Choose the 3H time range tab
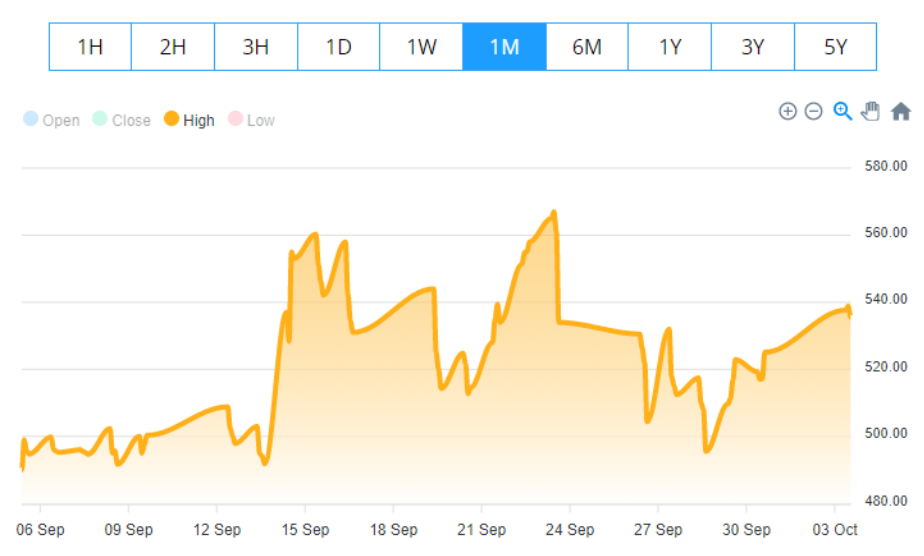The image size is (924, 556). coord(256,47)
